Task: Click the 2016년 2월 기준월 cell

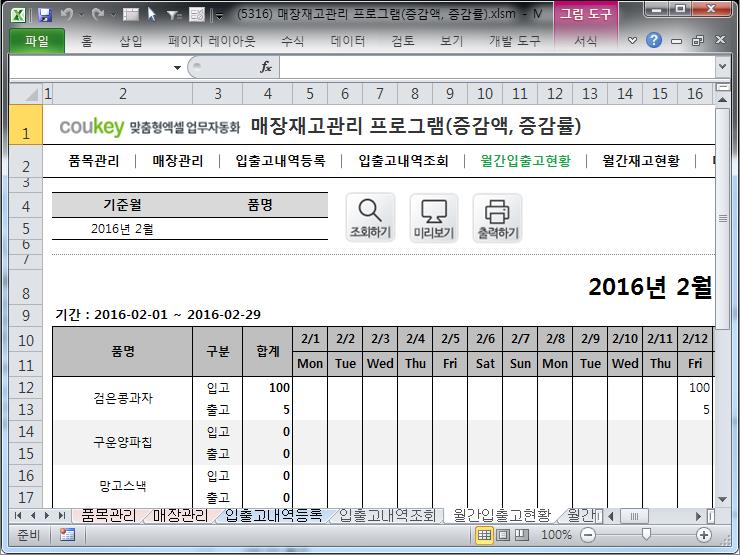Action: click(x=122, y=229)
